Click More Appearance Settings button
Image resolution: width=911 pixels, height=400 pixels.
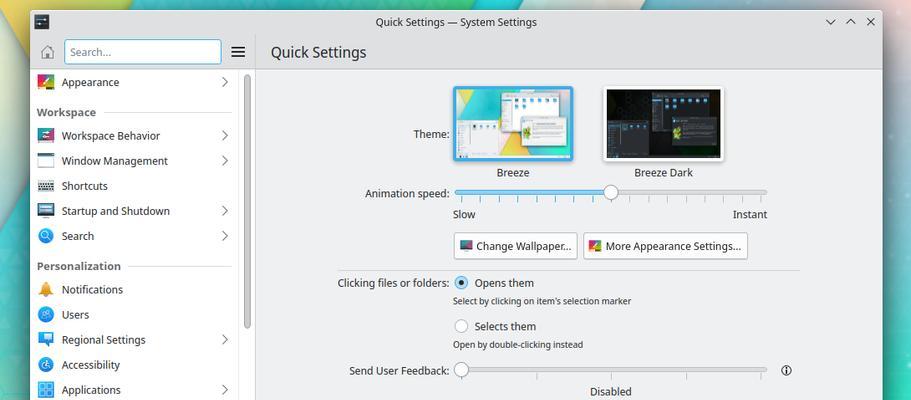click(x=665, y=246)
